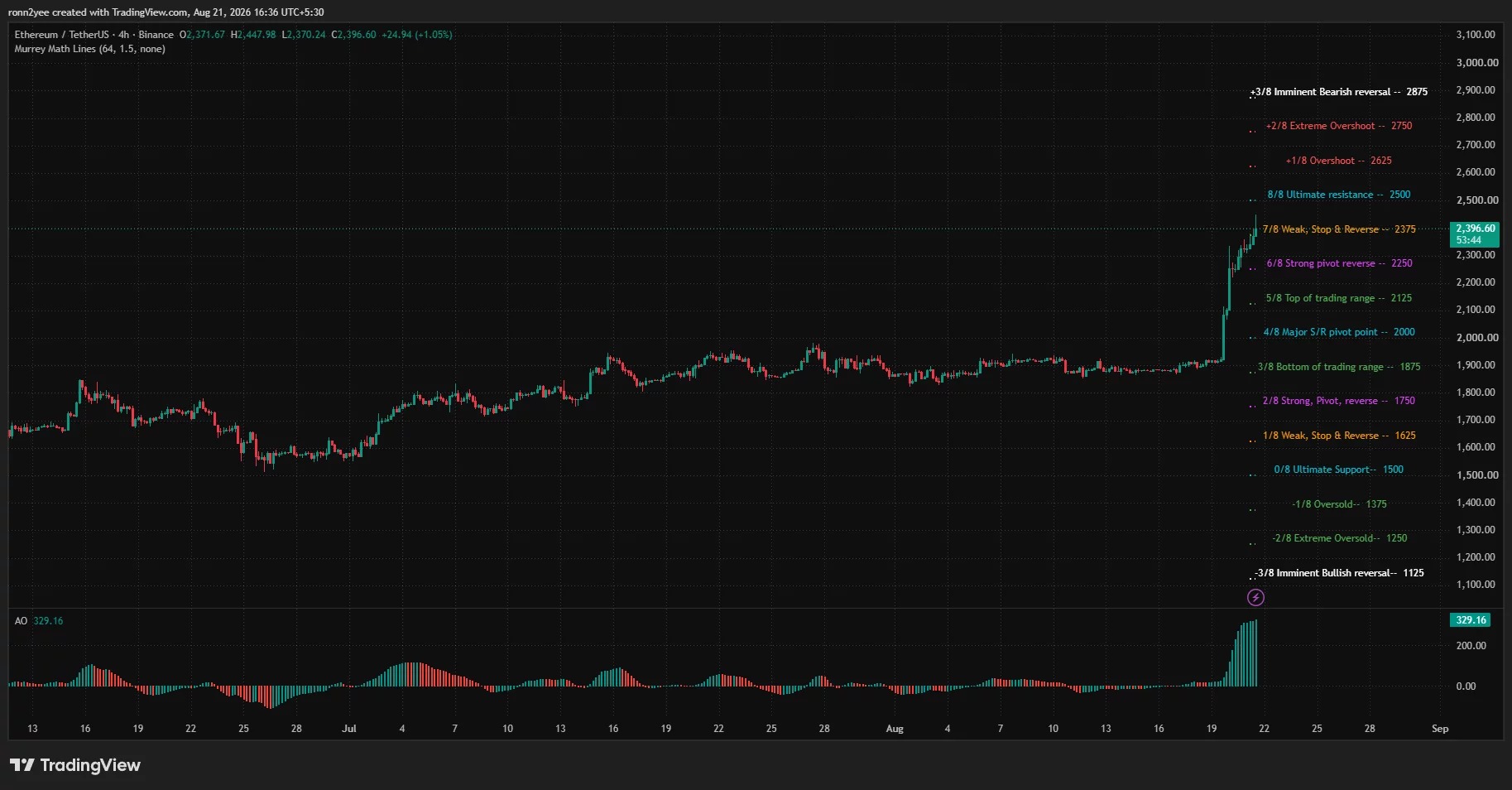
Task: Click the 3/8 Bottom of trading range label
Action: pyautogui.click(x=1339, y=367)
